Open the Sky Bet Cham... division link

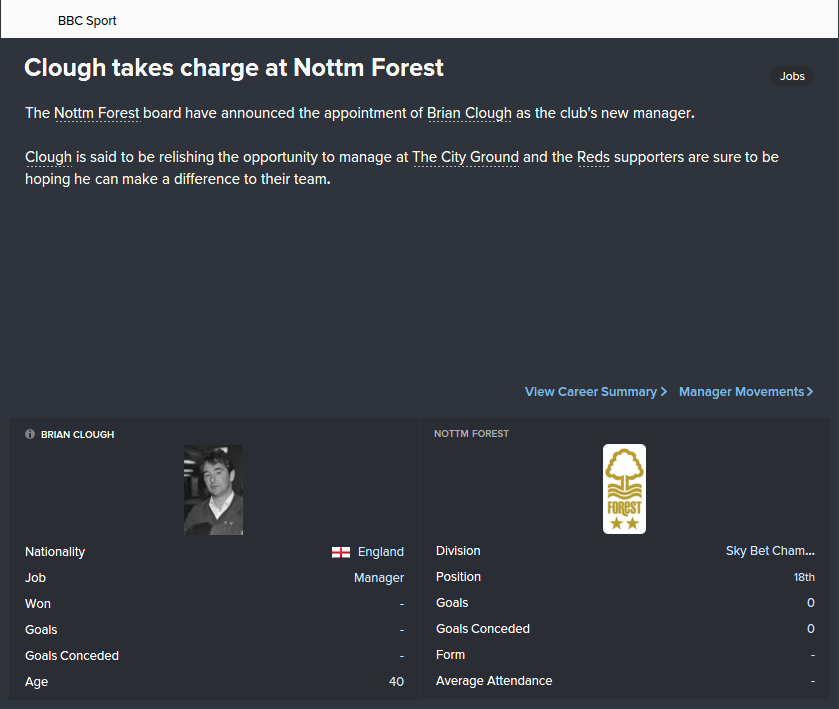click(x=770, y=551)
